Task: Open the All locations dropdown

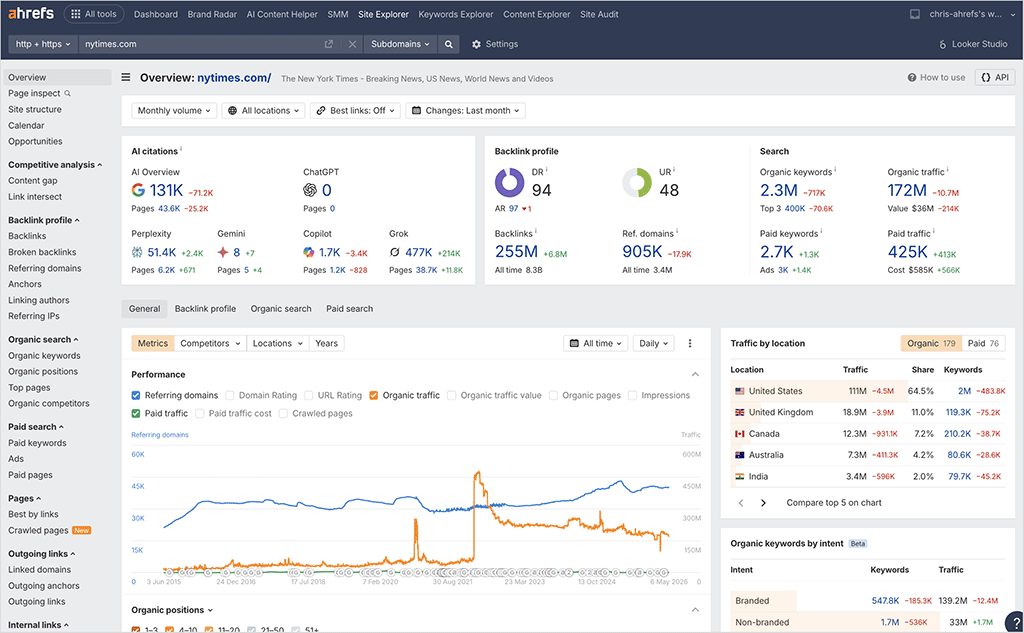Action: tap(263, 110)
